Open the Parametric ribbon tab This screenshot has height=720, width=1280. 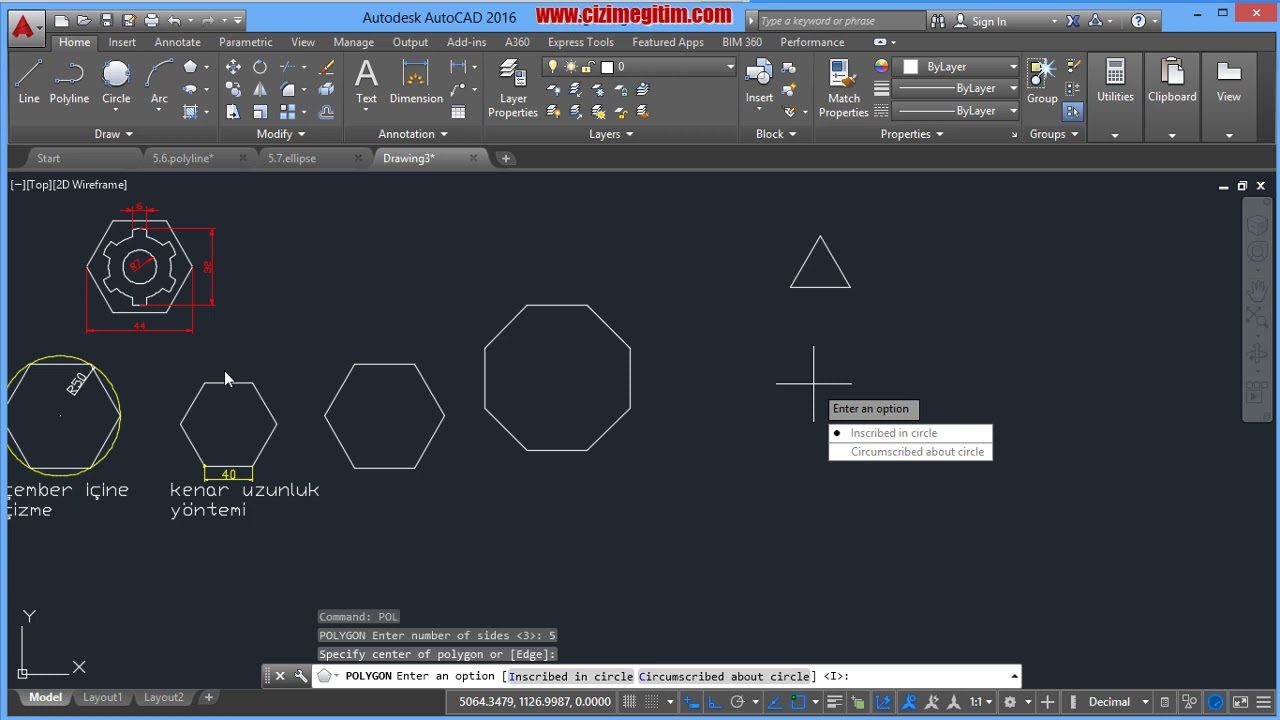(x=245, y=42)
